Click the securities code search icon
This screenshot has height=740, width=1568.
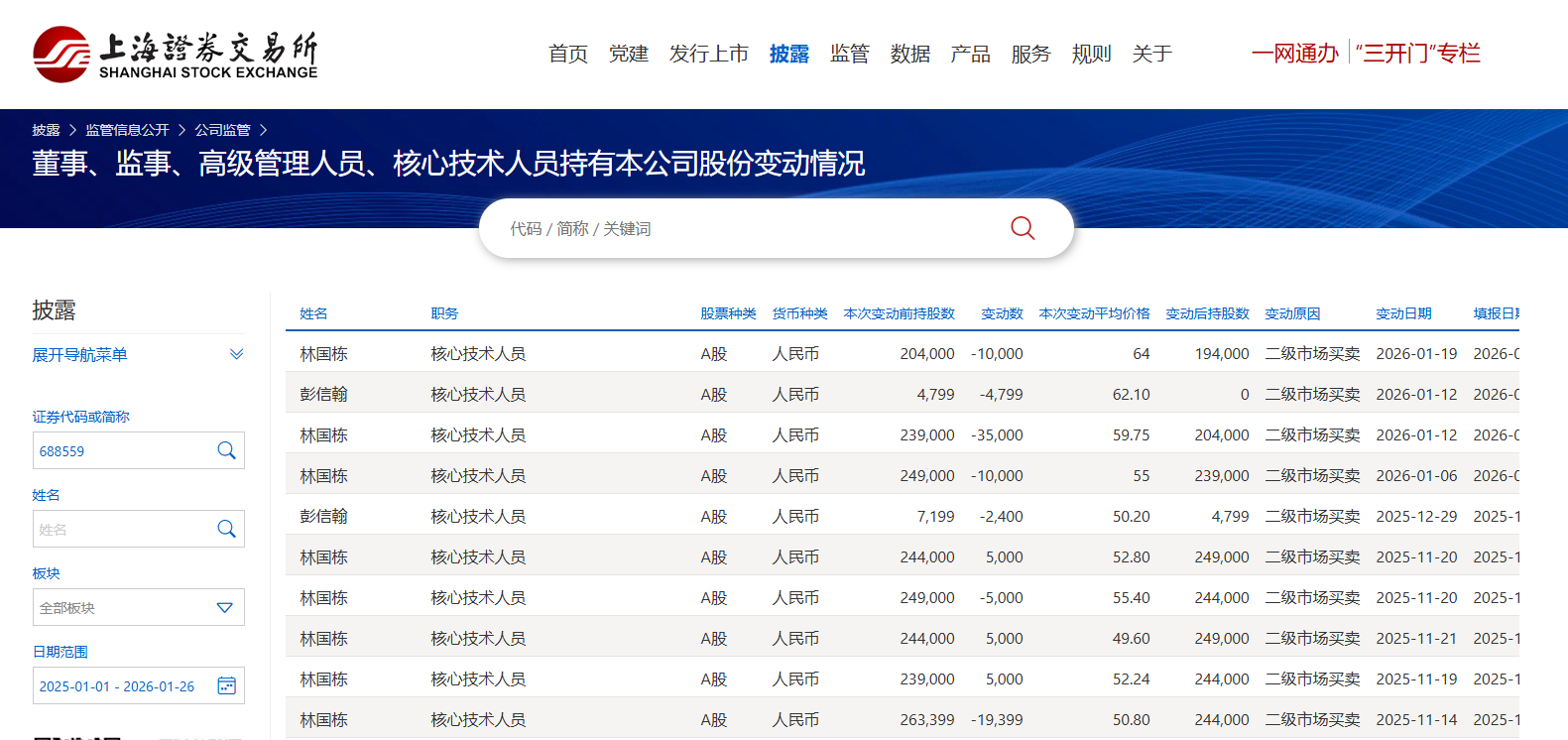point(226,450)
